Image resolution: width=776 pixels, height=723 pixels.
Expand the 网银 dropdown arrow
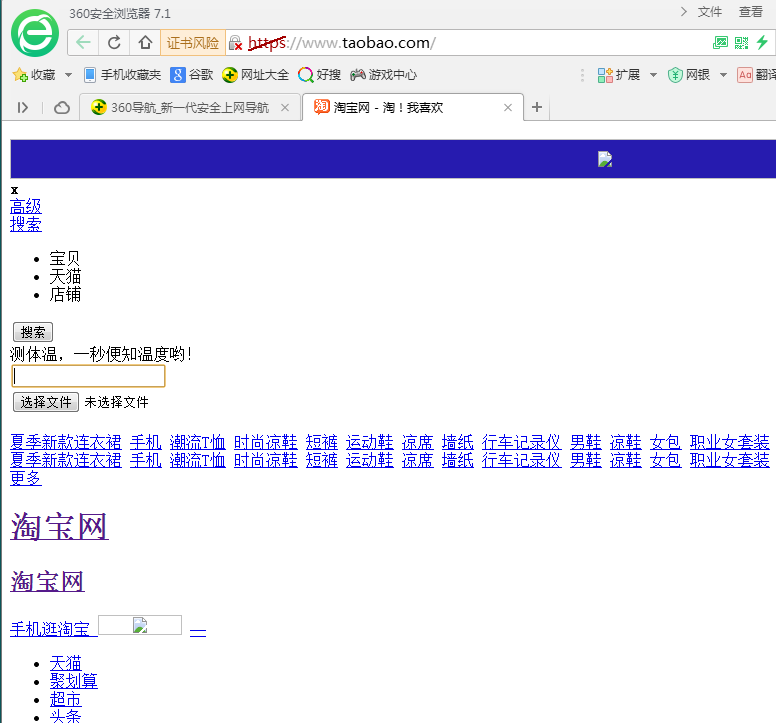click(x=724, y=75)
